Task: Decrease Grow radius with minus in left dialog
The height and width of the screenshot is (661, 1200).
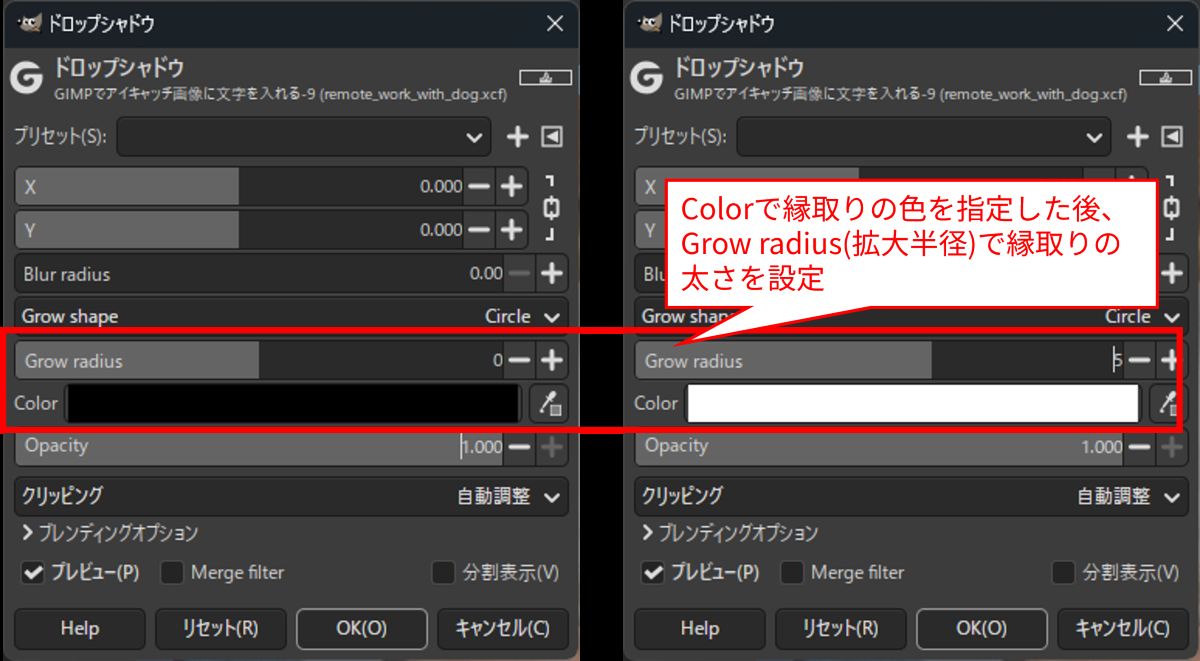Action: tap(519, 360)
